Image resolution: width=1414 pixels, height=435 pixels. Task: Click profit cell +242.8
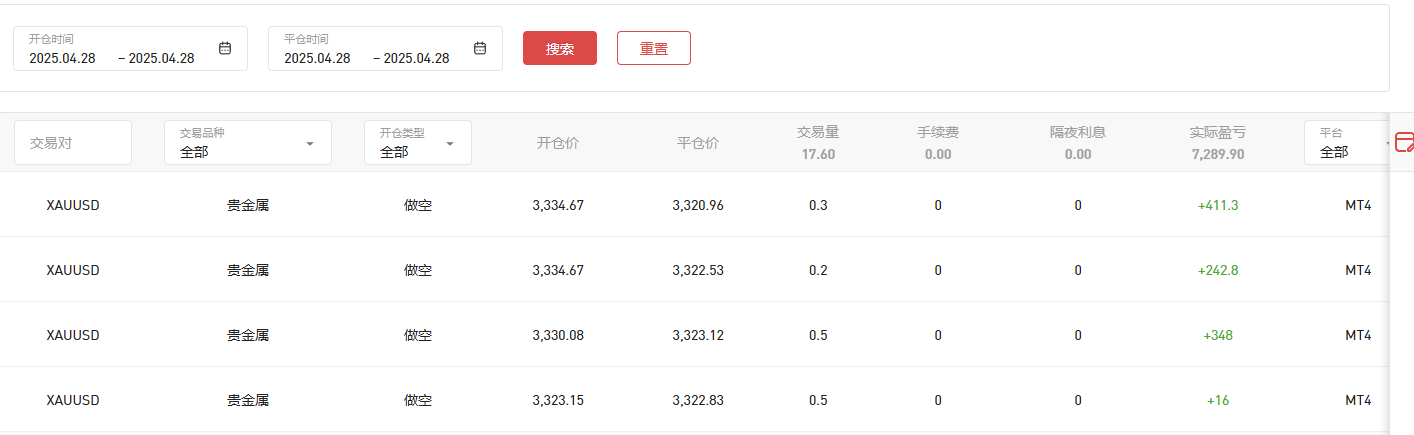coord(1218,270)
